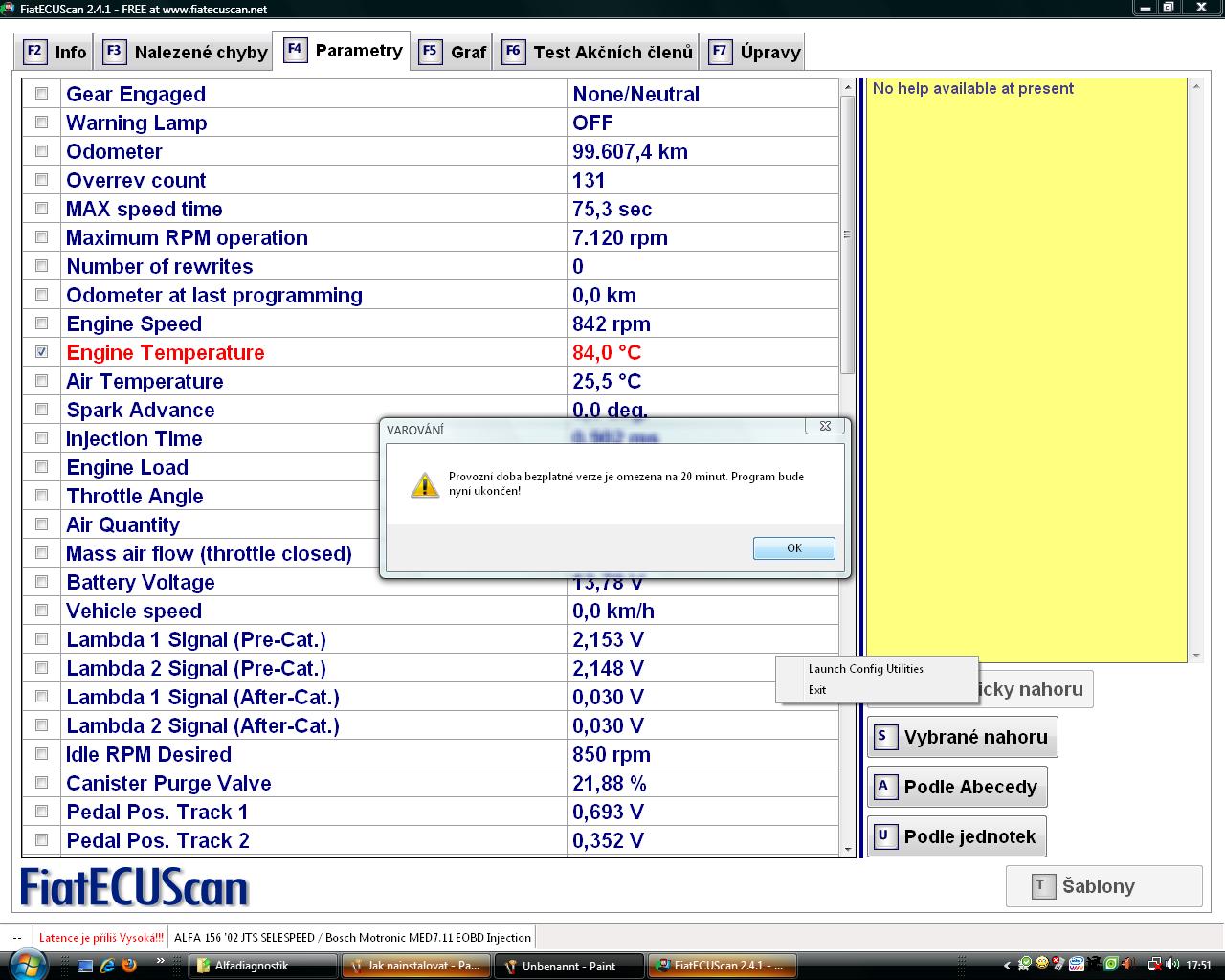Choose Exit from the context menu
The width and height of the screenshot is (1225, 980).
[817, 690]
